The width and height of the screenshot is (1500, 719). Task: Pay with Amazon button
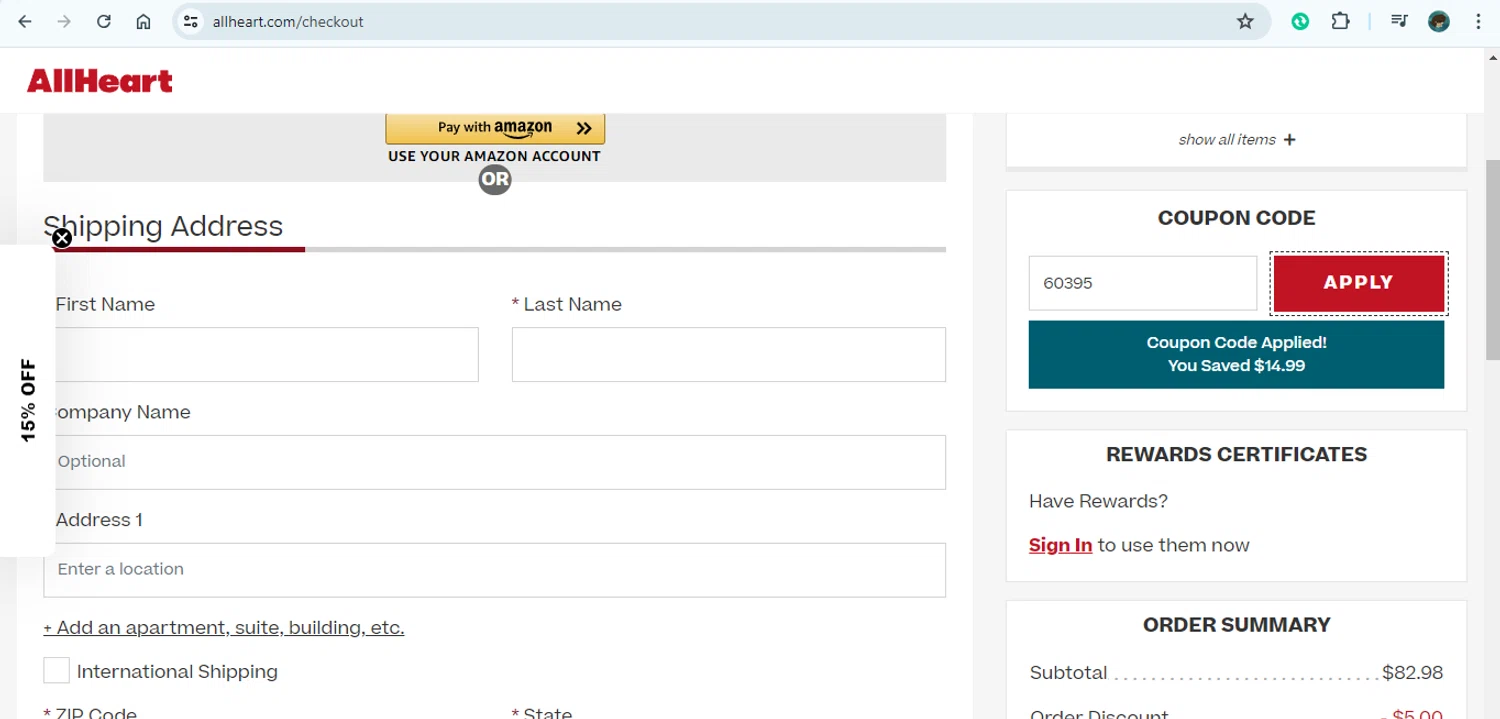point(495,128)
